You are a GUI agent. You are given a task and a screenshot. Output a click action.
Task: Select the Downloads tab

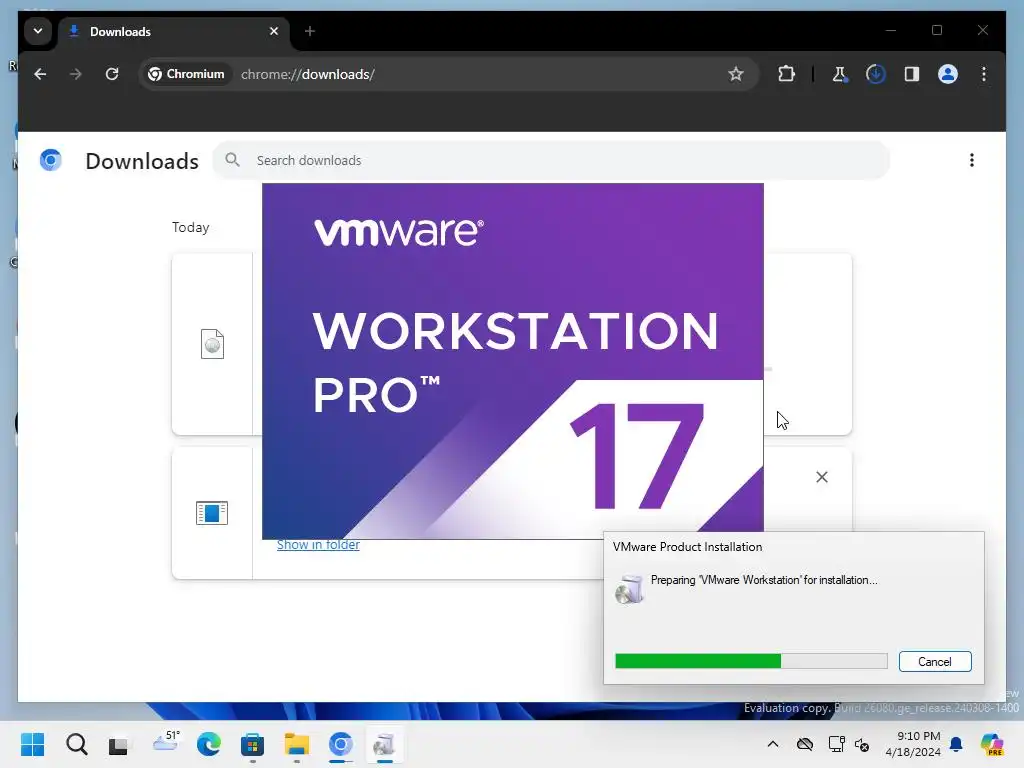click(175, 31)
